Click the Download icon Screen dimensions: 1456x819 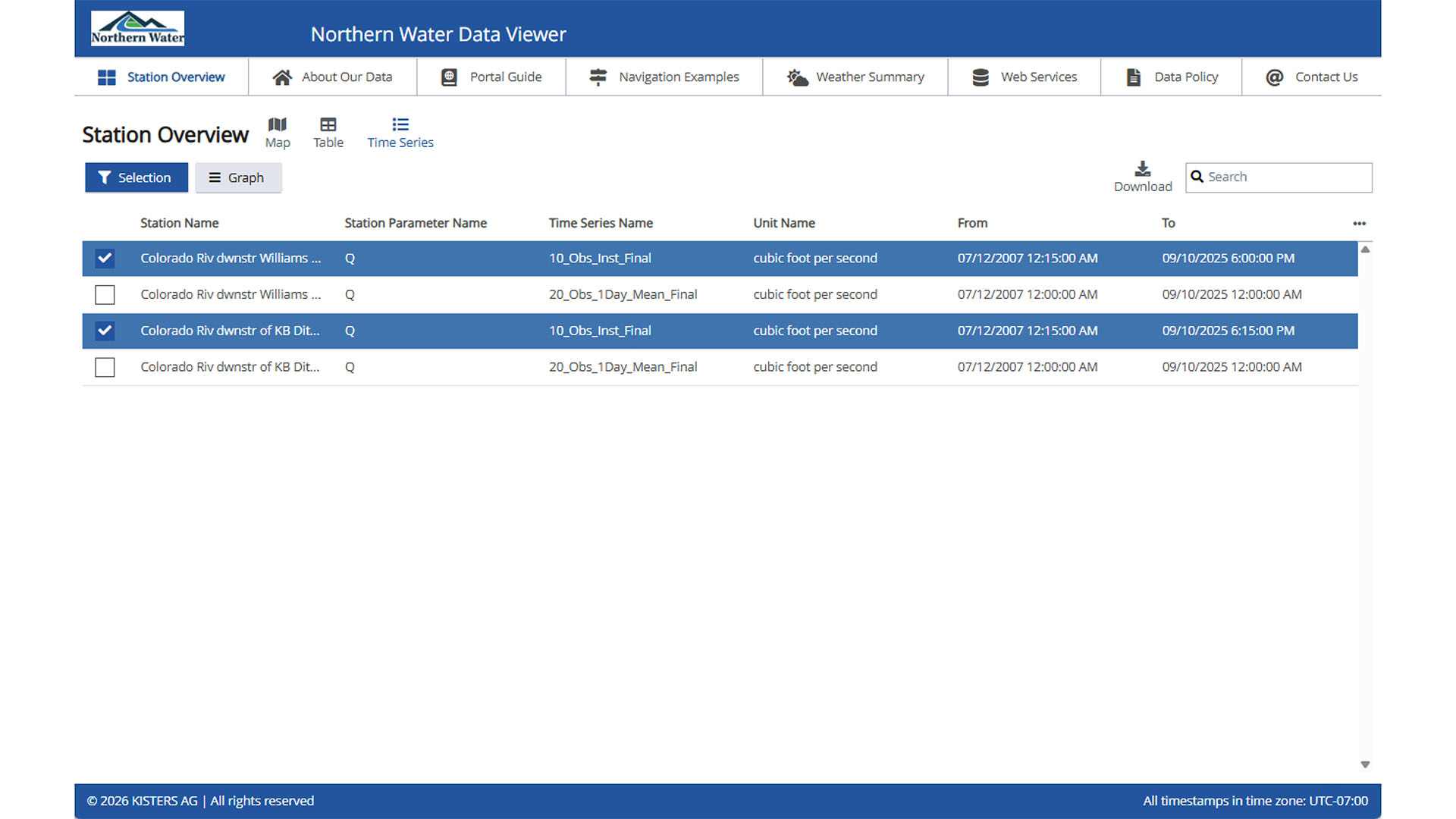[1143, 168]
